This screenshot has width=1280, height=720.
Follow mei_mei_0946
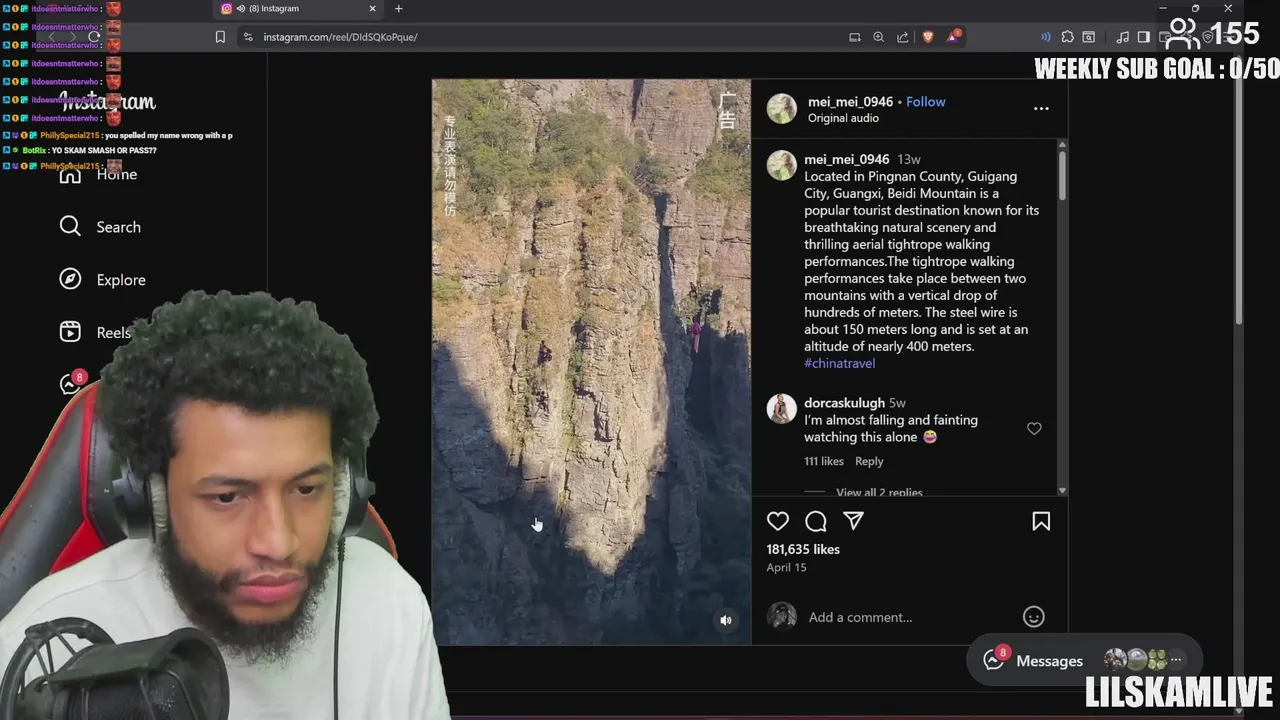(x=925, y=101)
